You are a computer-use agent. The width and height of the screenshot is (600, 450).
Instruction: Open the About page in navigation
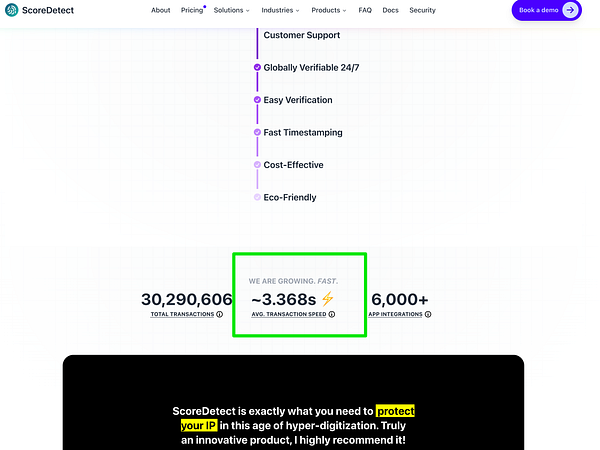pyautogui.click(x=160, y=10)
